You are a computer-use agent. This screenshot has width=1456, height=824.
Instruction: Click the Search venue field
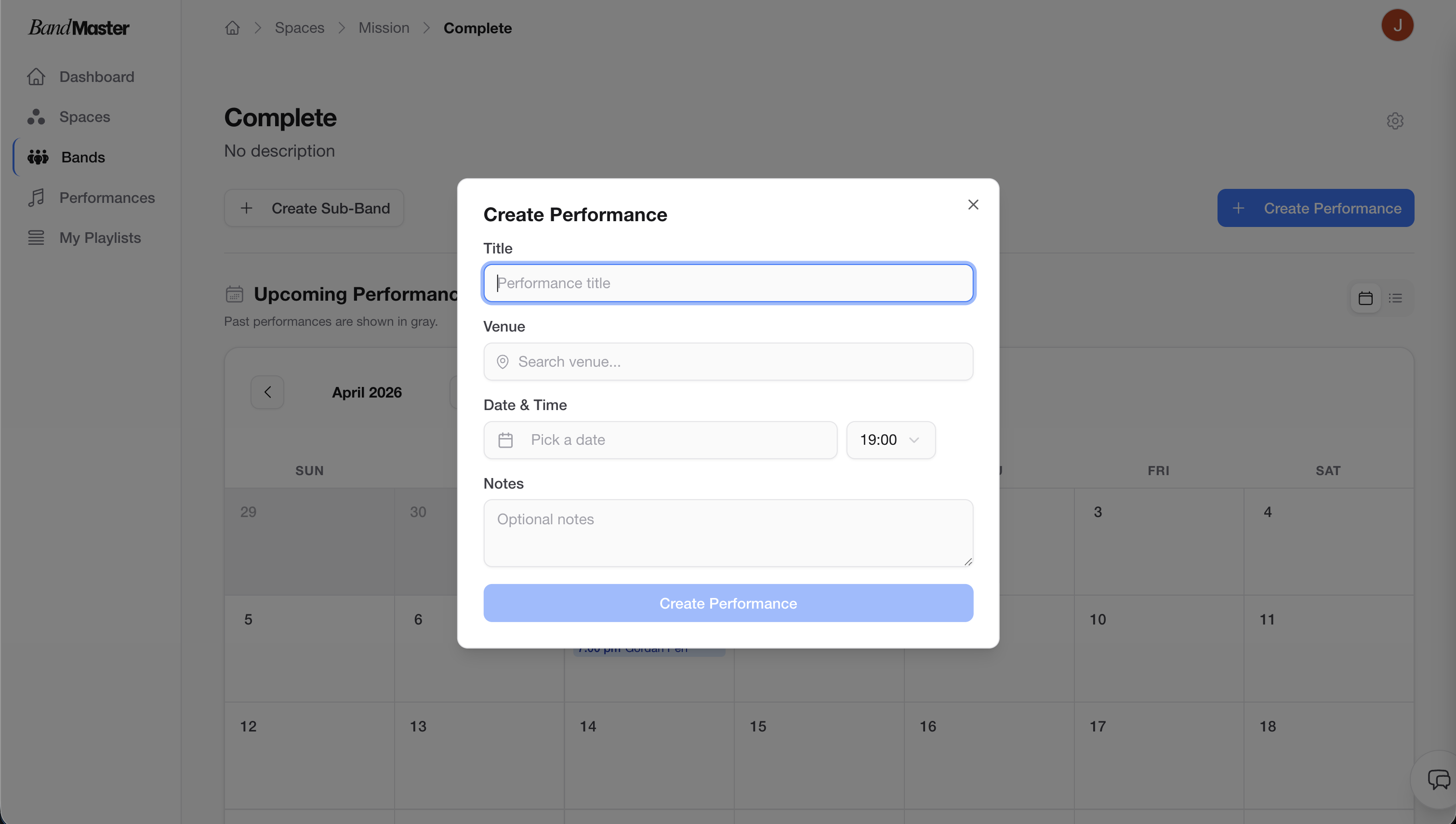[x=728, y=361]
